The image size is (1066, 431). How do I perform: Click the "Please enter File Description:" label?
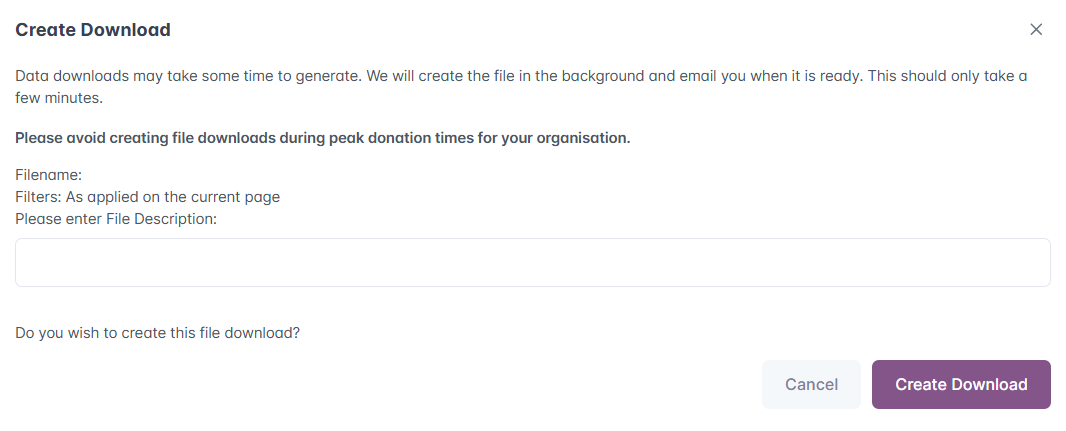pyautogui.click(x=116, y=218)
